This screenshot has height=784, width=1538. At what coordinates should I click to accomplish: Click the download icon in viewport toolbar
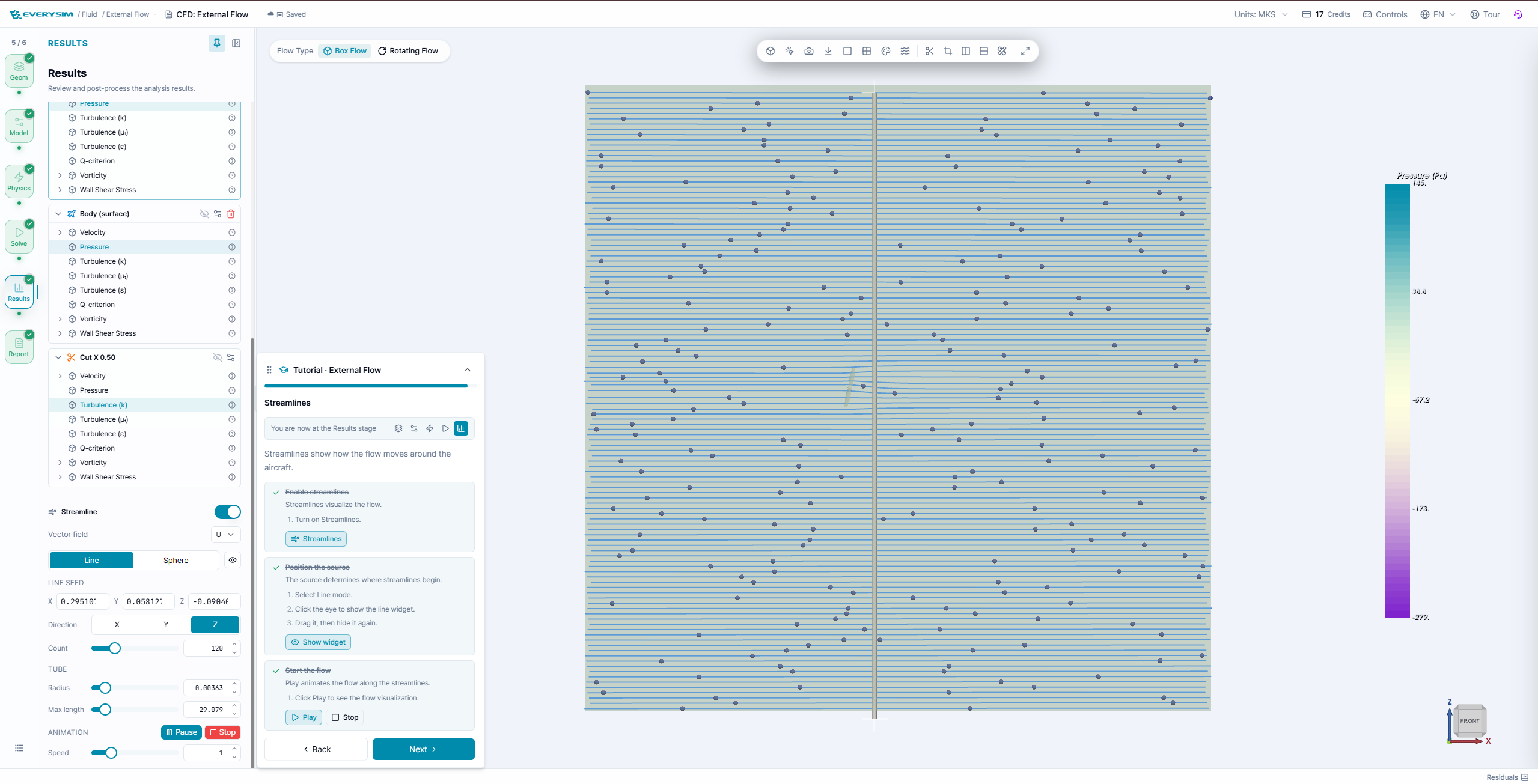pyautogui.click(x=828, y=51)
